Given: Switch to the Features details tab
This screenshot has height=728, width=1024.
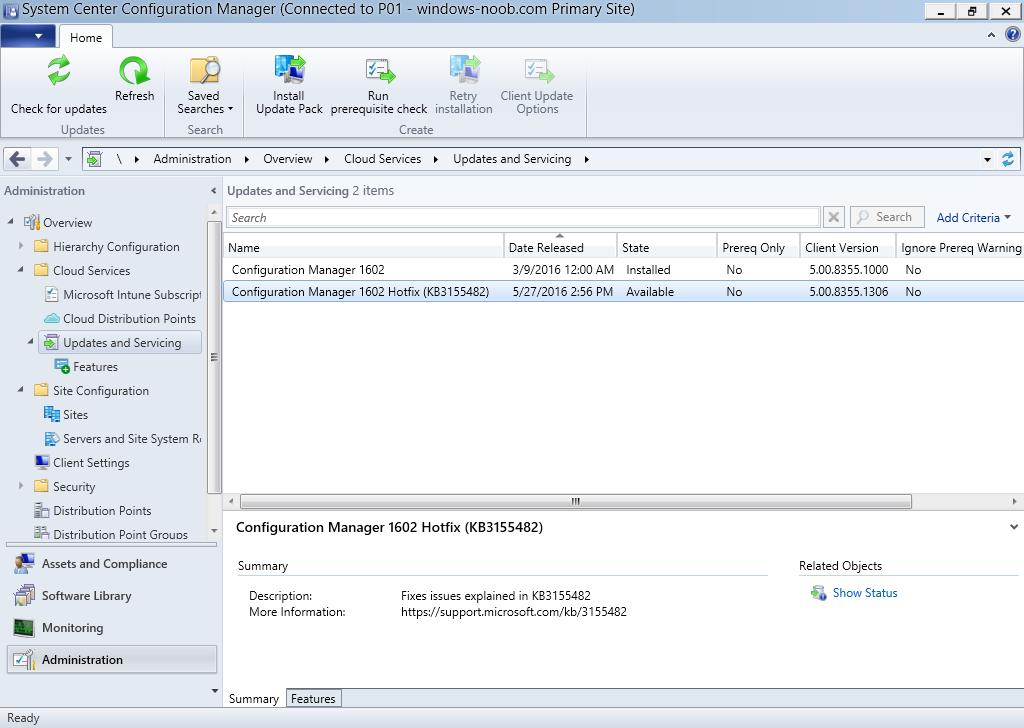Looking at the screenshot, I should 313,699.
